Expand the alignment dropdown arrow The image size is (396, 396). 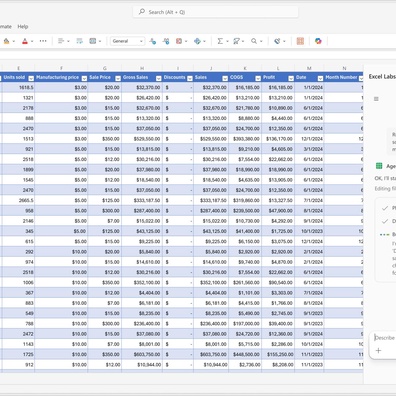(x=68, y=41)
